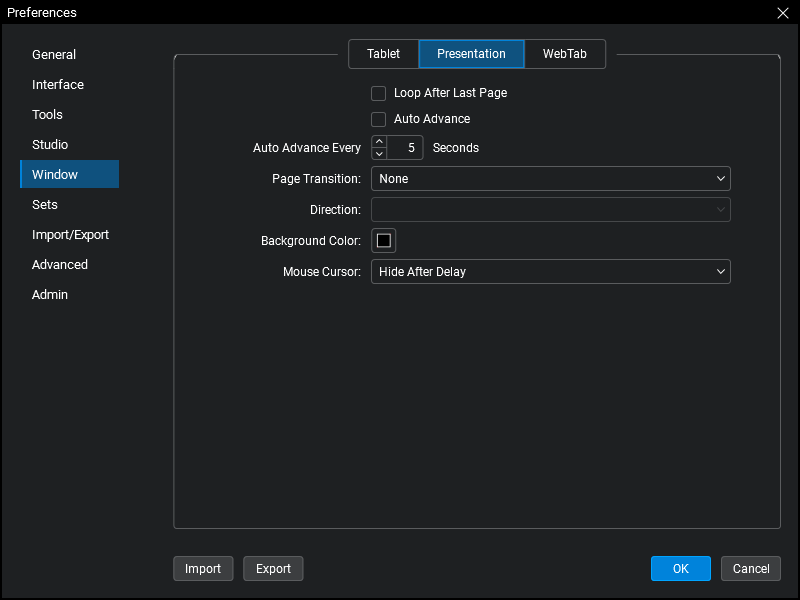This screenshot has width=800, height=600.
Task: Cancel the preferences changes
Action: pos(750,568)
